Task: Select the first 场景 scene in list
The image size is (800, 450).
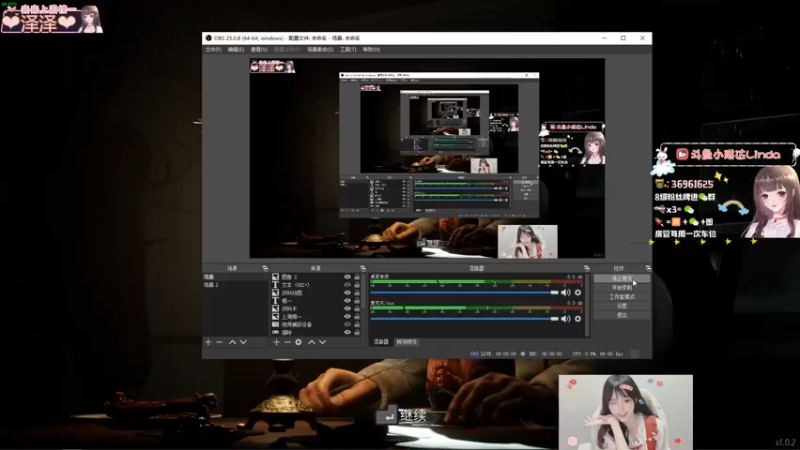Action: pos(235,277)
